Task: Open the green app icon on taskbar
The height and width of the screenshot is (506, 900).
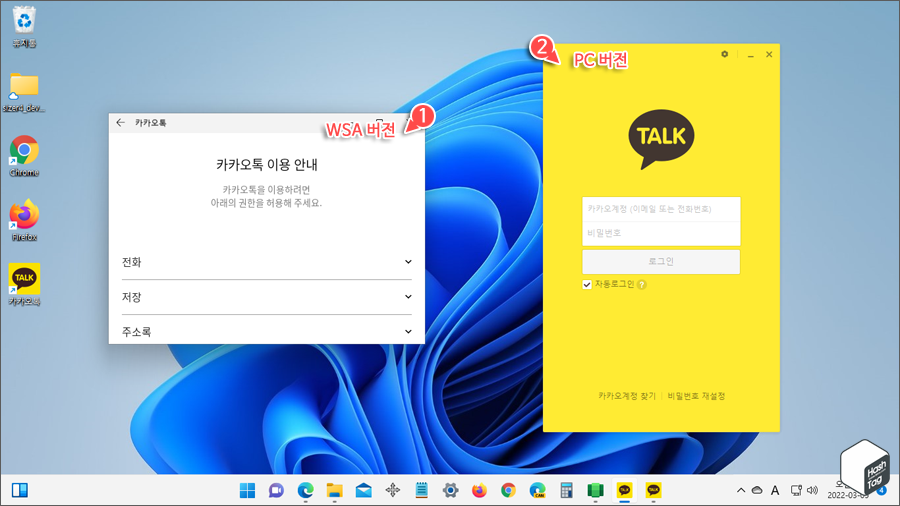Action: click(x=595, y=491)
